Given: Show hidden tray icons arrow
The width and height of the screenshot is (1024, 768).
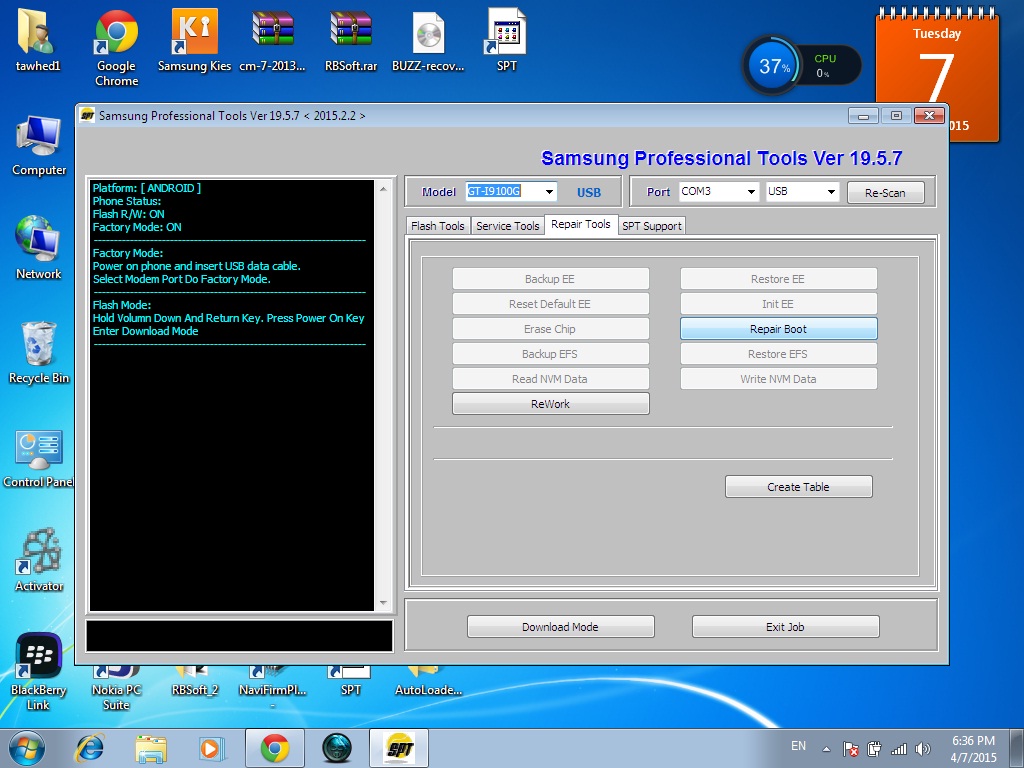Looking at the screenshot, I should click(x=826, y=749).
